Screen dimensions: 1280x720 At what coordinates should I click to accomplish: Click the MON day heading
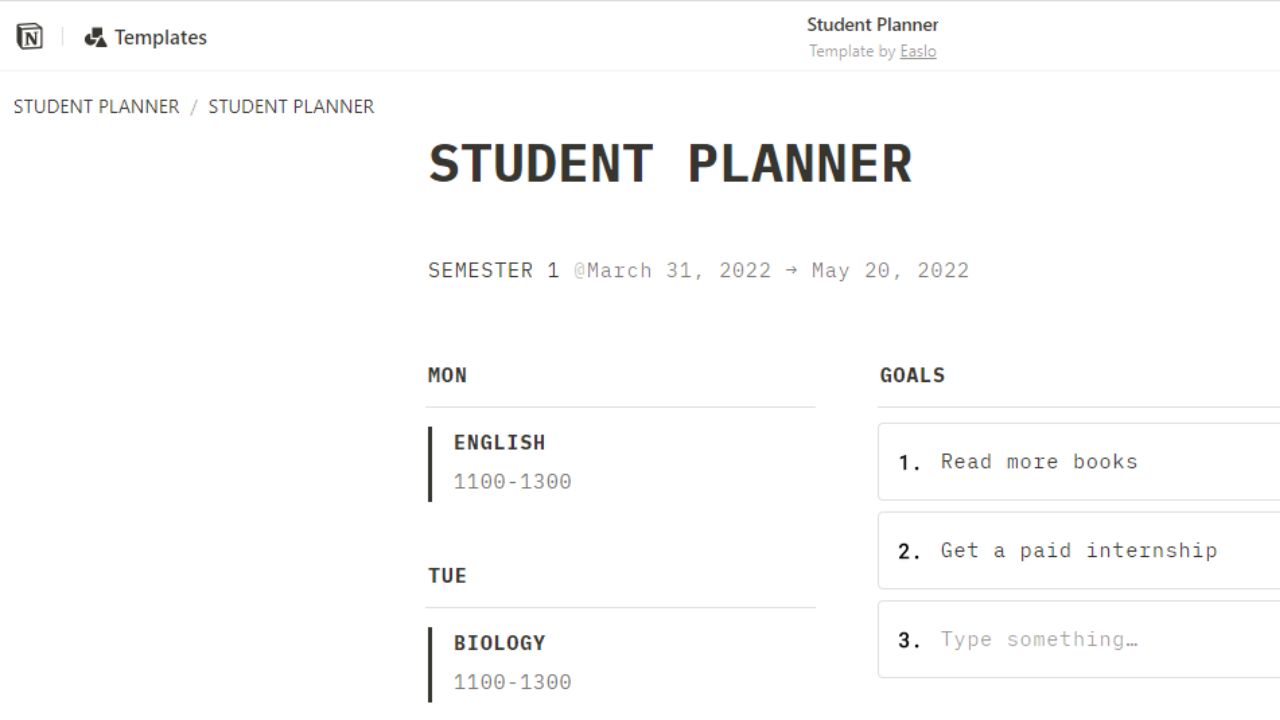(x=447, y=375)
